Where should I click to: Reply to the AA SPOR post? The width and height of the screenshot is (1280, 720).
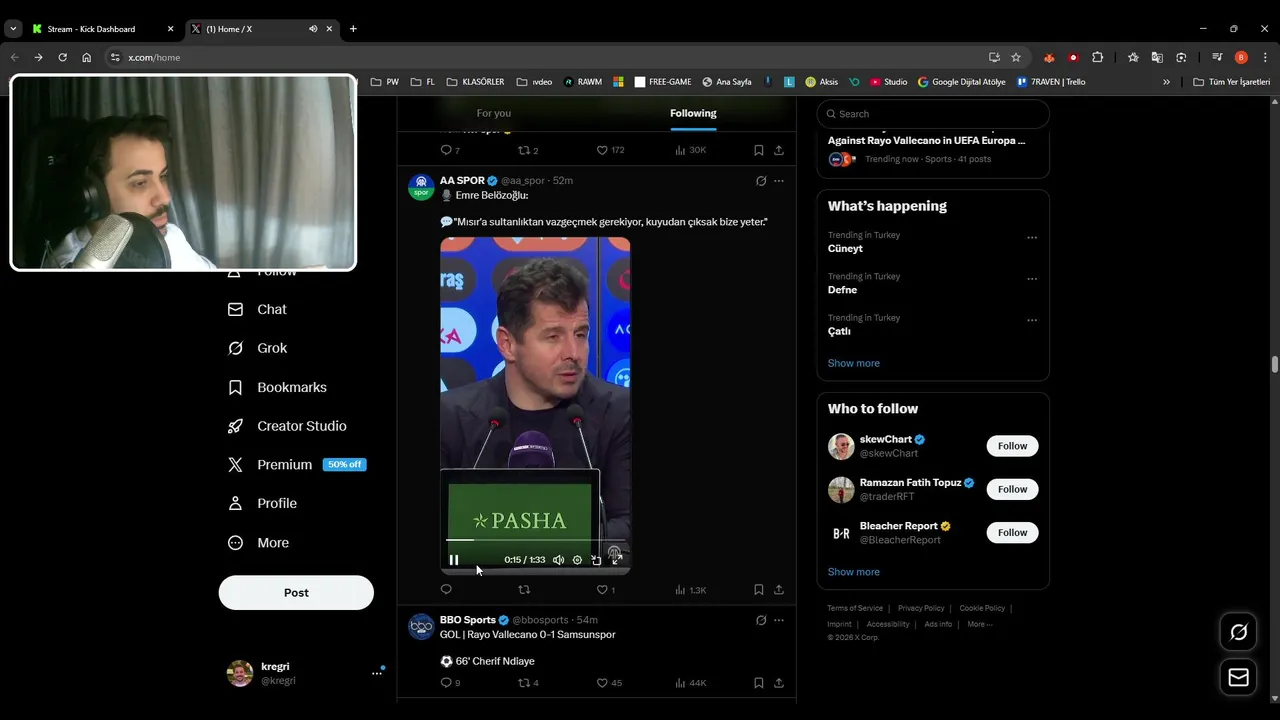pyautogui.click(x=446, y=590)
